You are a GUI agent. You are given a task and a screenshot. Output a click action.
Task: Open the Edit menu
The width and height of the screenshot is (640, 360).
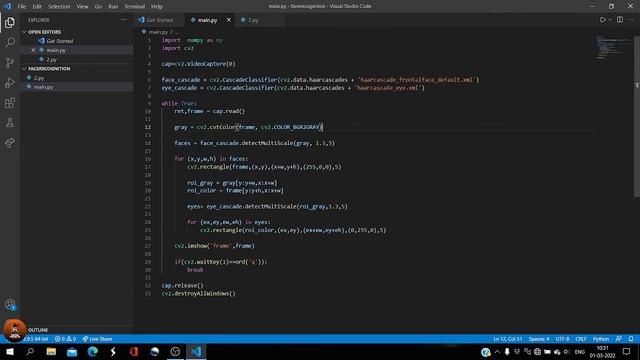37,7
